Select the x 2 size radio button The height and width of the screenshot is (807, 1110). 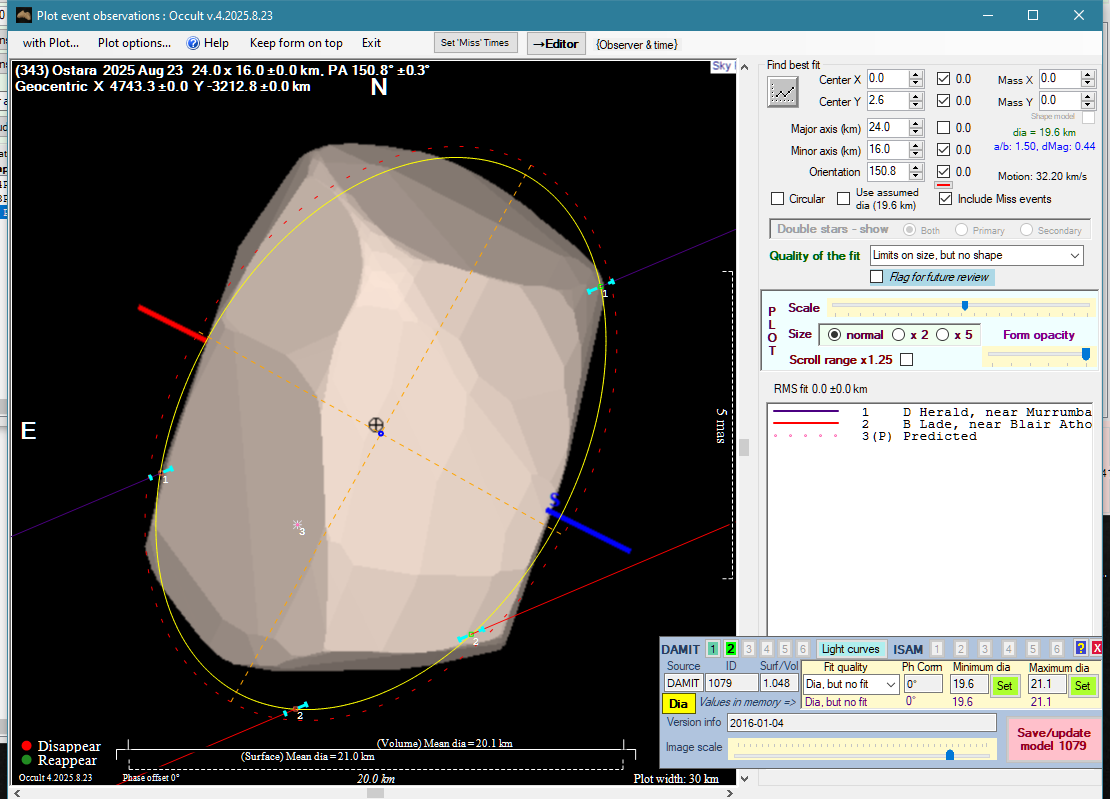tap(899, 335)
